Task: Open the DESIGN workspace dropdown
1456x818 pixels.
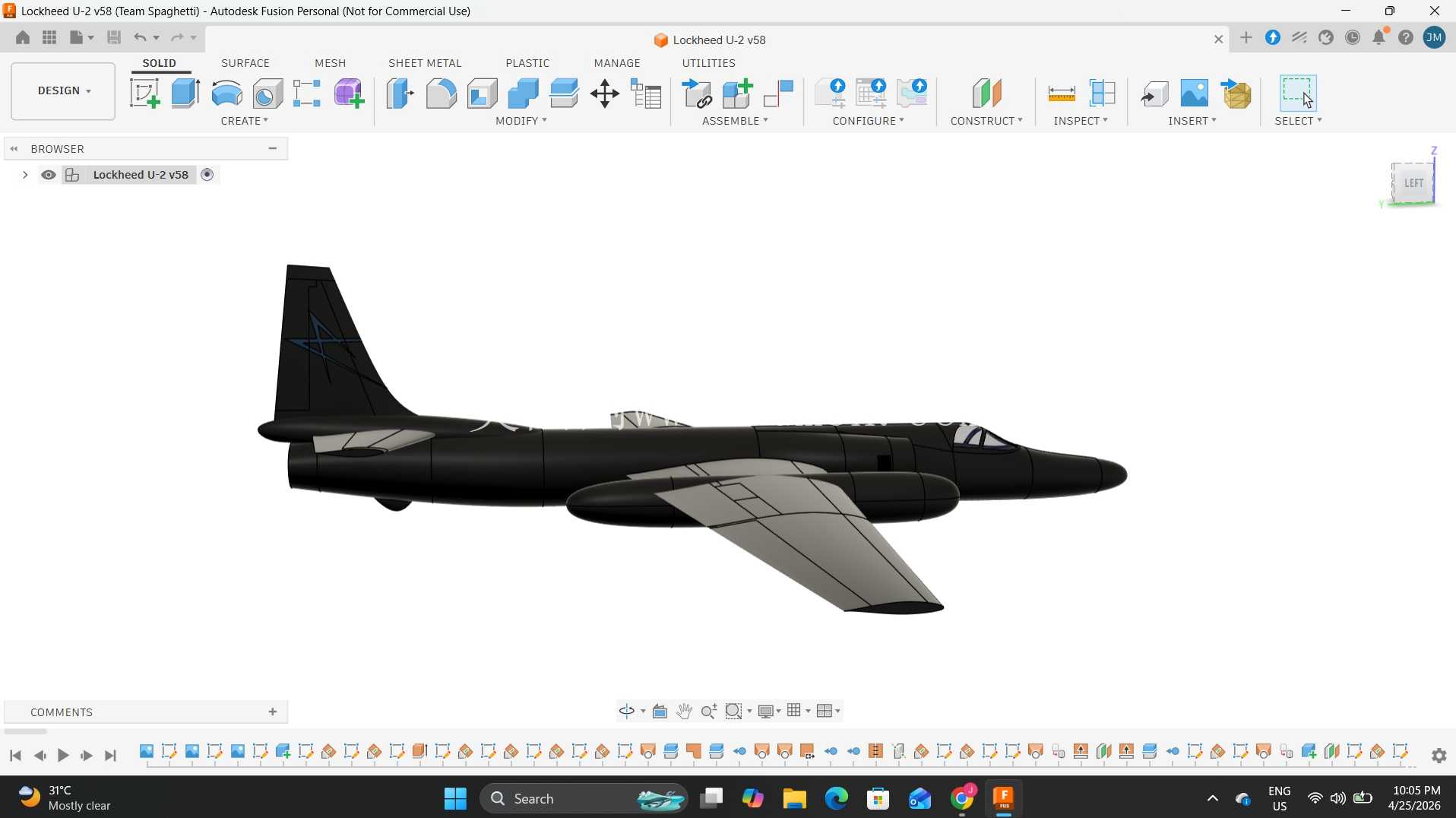Action: click(63, 91)
